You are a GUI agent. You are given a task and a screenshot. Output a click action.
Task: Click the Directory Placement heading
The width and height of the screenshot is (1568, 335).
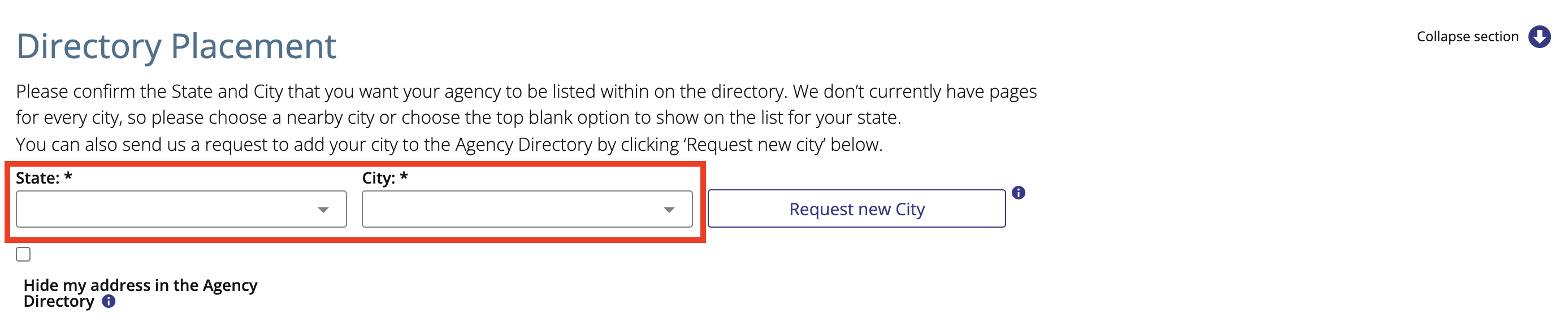click(x=176, y=46)
